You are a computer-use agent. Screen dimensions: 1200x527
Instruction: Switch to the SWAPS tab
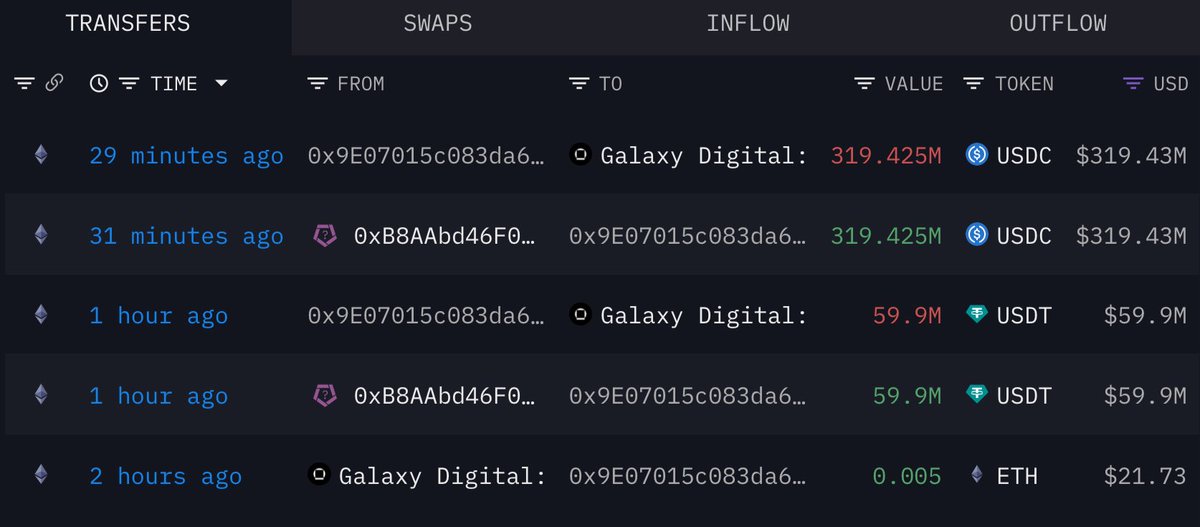pyautogui.click(x=438, y=23)
